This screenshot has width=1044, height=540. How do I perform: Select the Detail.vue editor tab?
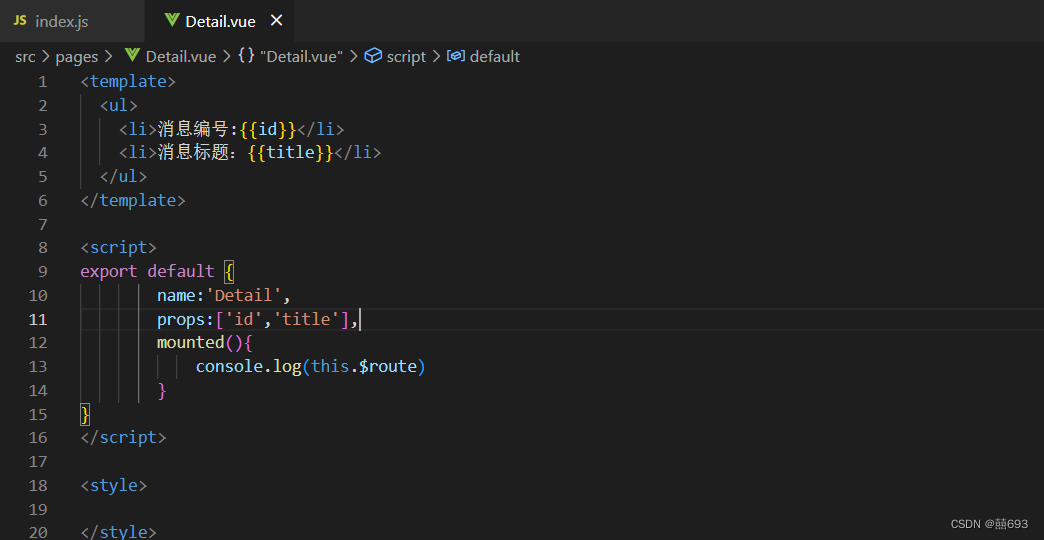[x=220, y=21]
